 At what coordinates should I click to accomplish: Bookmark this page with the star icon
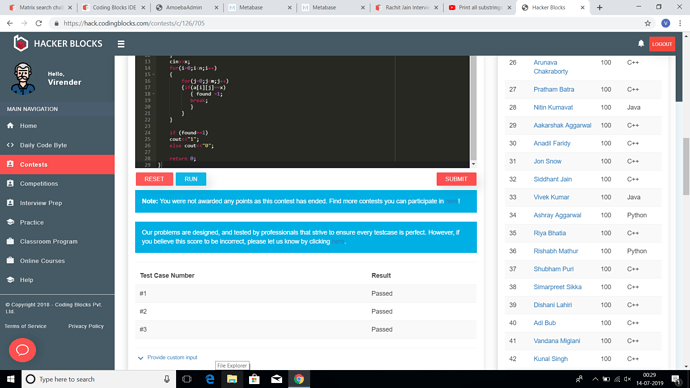pyautogui.click(x=647, y=23)
